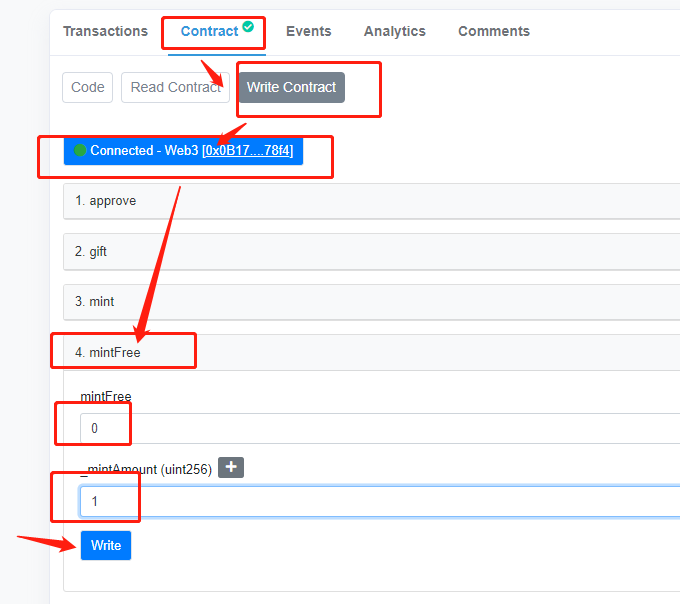Open the Analytics tab
Screen dimensions: 680x604
tap(395, 31)
